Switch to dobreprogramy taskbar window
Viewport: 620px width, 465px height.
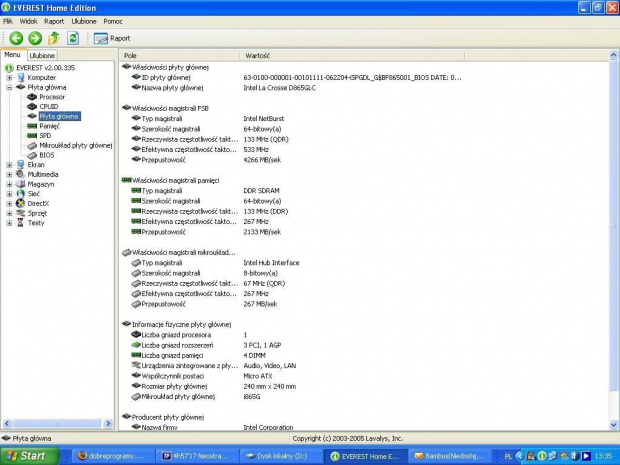(115, 456)
